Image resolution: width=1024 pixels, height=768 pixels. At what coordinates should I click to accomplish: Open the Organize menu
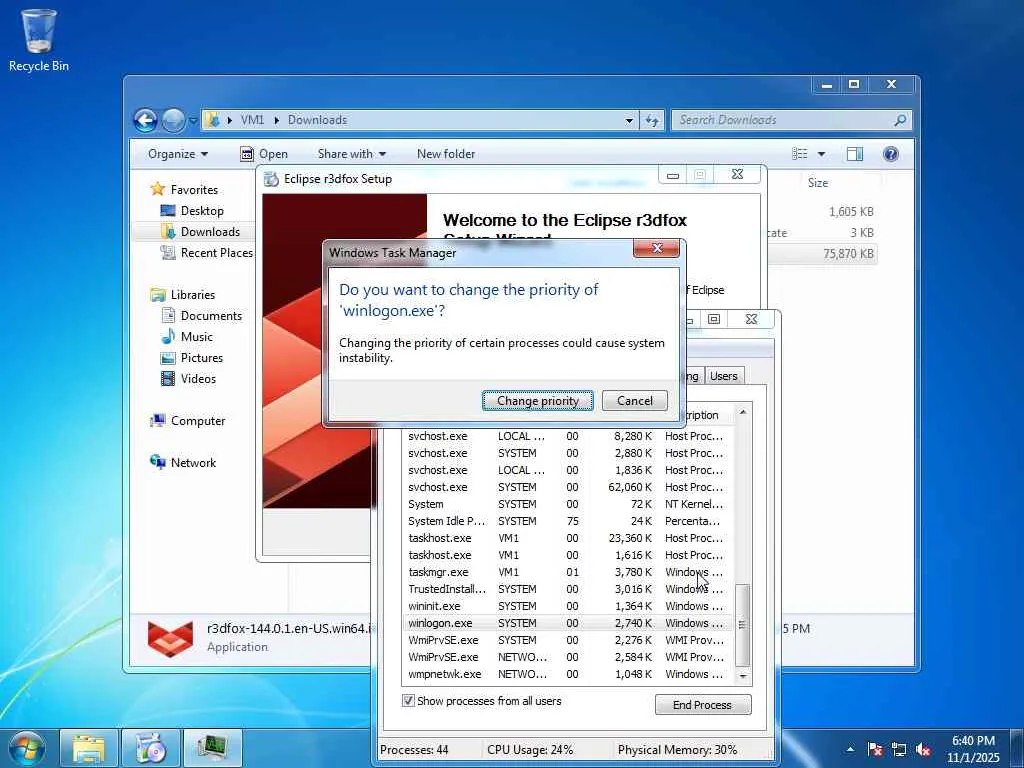click(x=178, y=154)
